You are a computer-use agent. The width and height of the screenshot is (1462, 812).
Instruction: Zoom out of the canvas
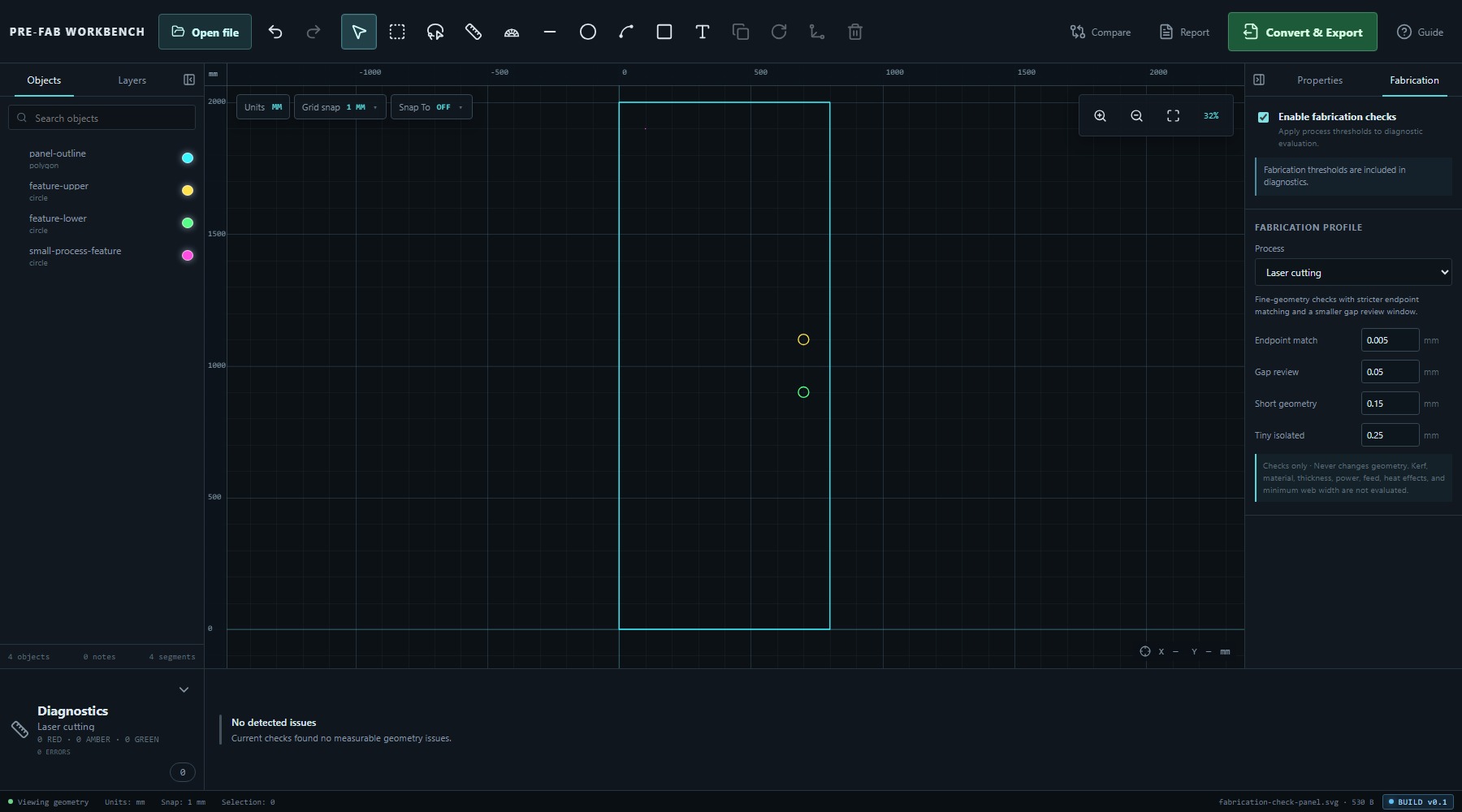point(1137,116)
